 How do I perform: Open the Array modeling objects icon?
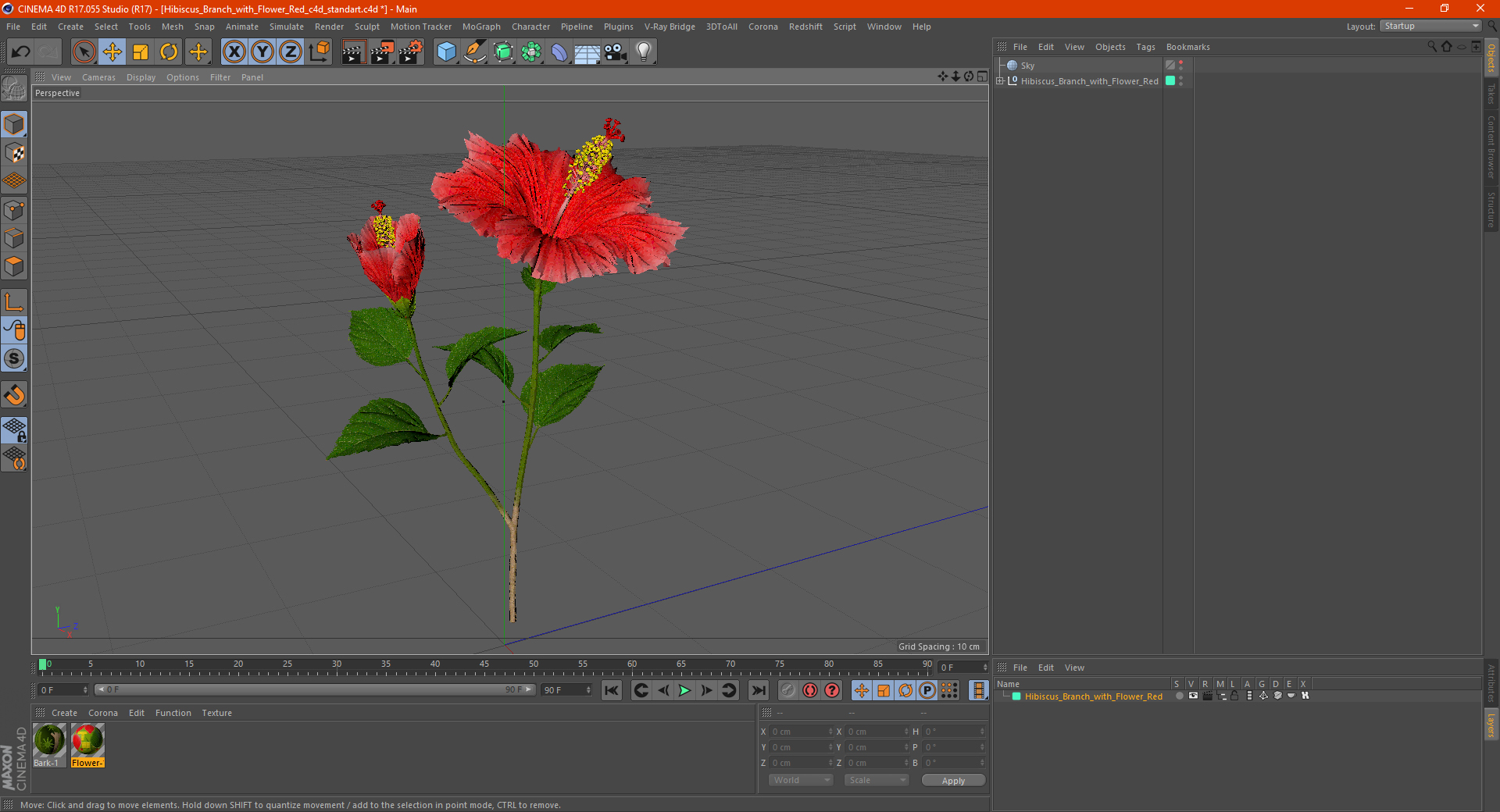531,52
